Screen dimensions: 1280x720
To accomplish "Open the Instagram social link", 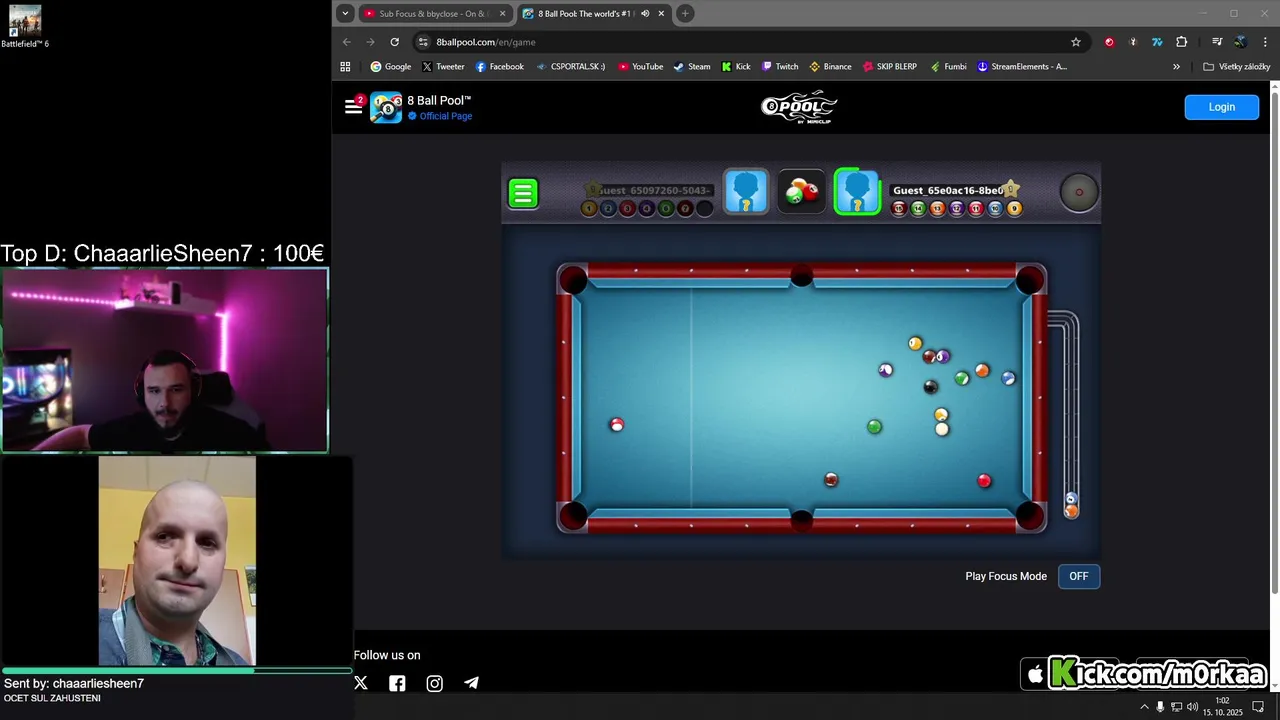I will 434,683.
